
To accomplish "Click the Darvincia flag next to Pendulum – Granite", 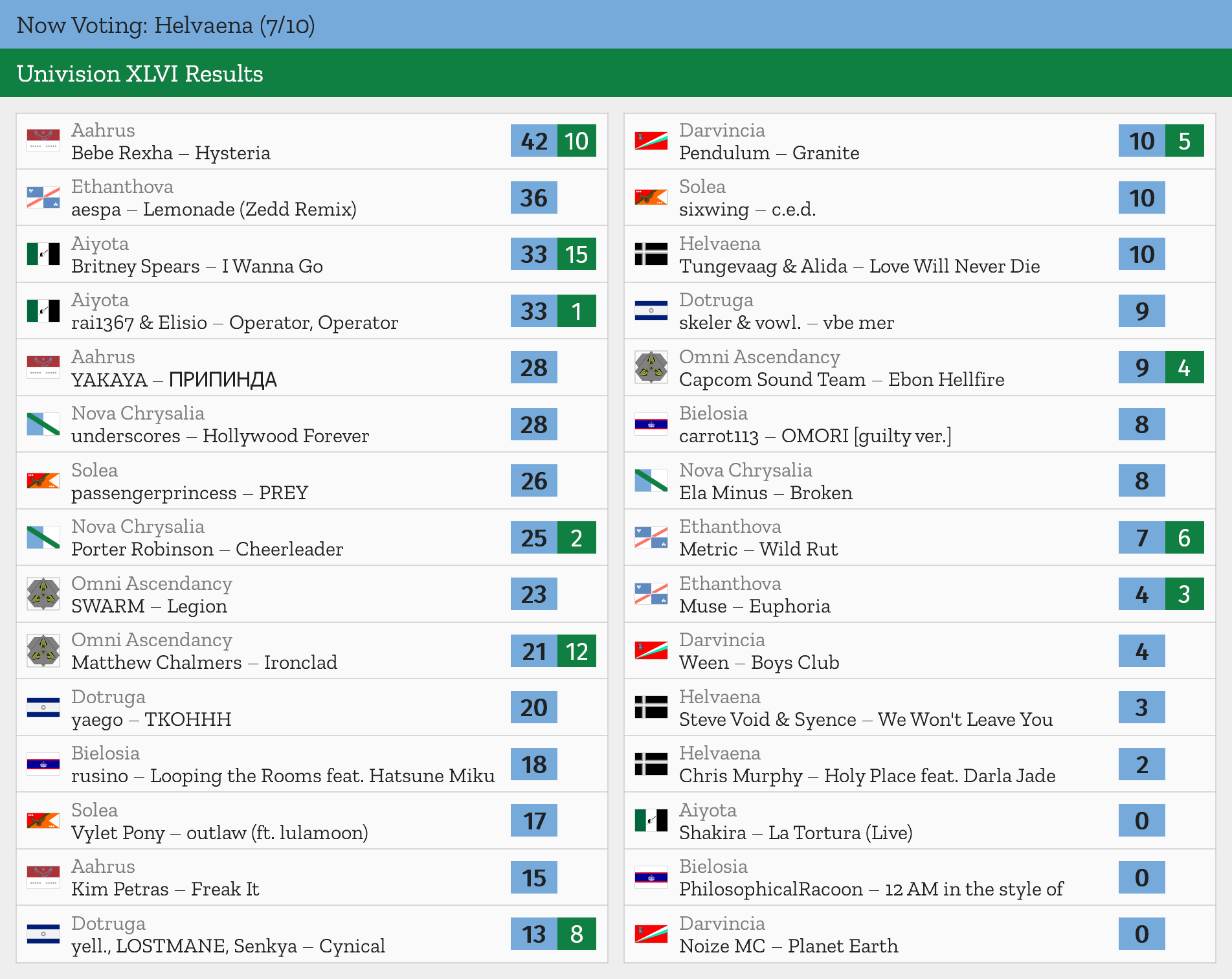I will tap(651, 141).
